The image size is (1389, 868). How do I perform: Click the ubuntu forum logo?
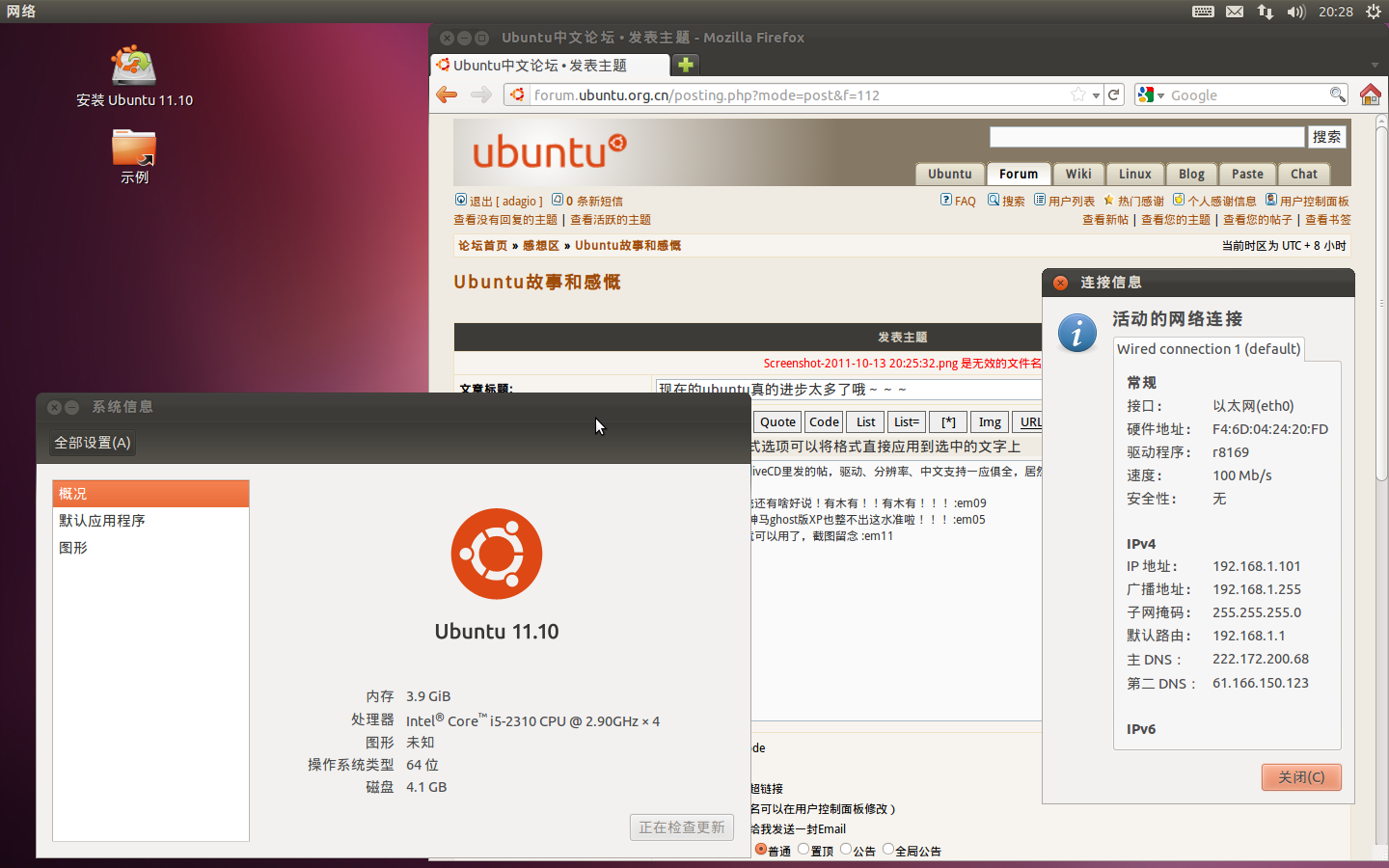[550, 150]
